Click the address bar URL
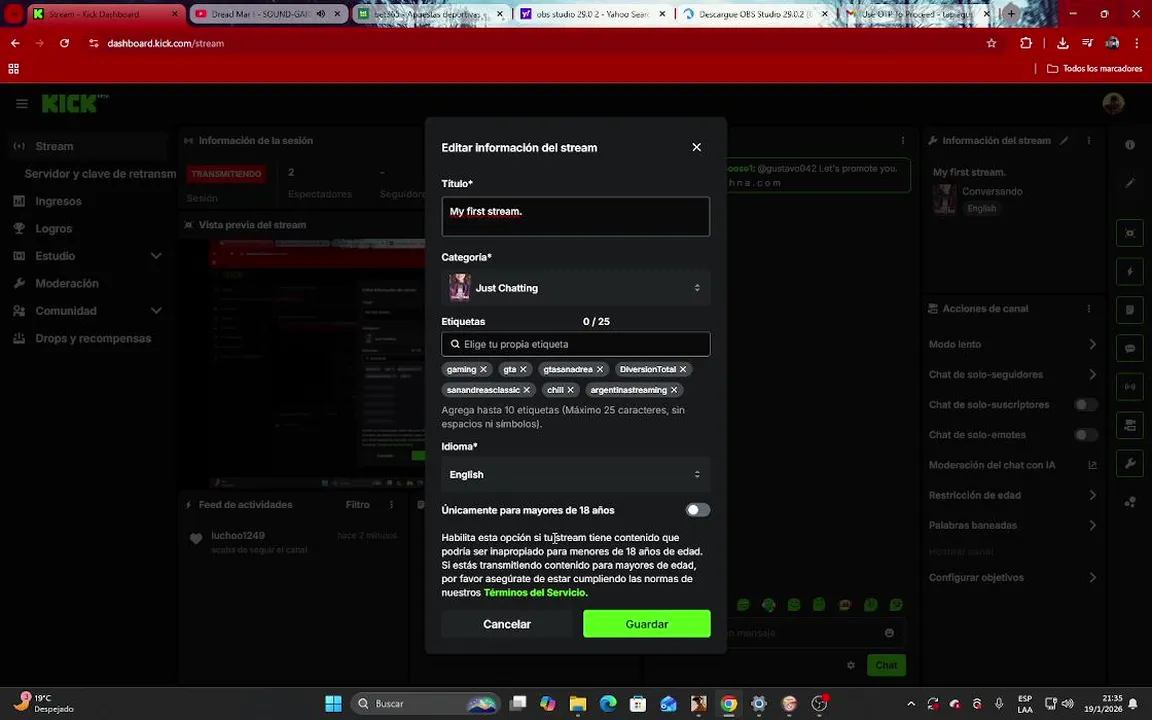 [x=166, y=43]
